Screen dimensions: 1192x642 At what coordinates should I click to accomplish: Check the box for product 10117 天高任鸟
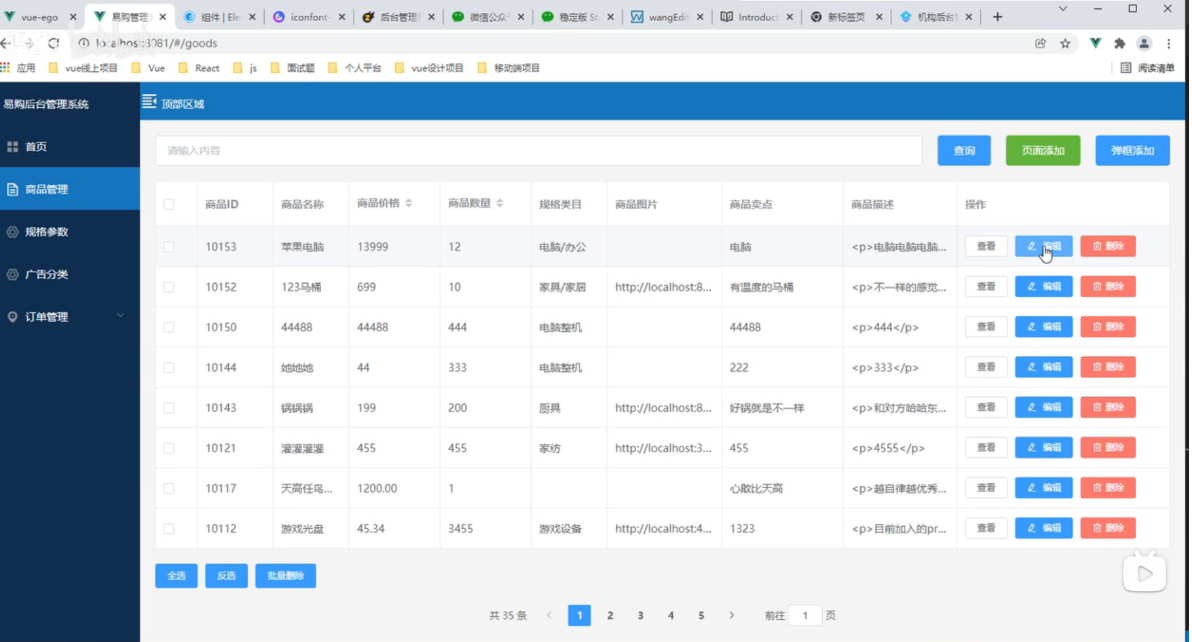click(169, 489)
